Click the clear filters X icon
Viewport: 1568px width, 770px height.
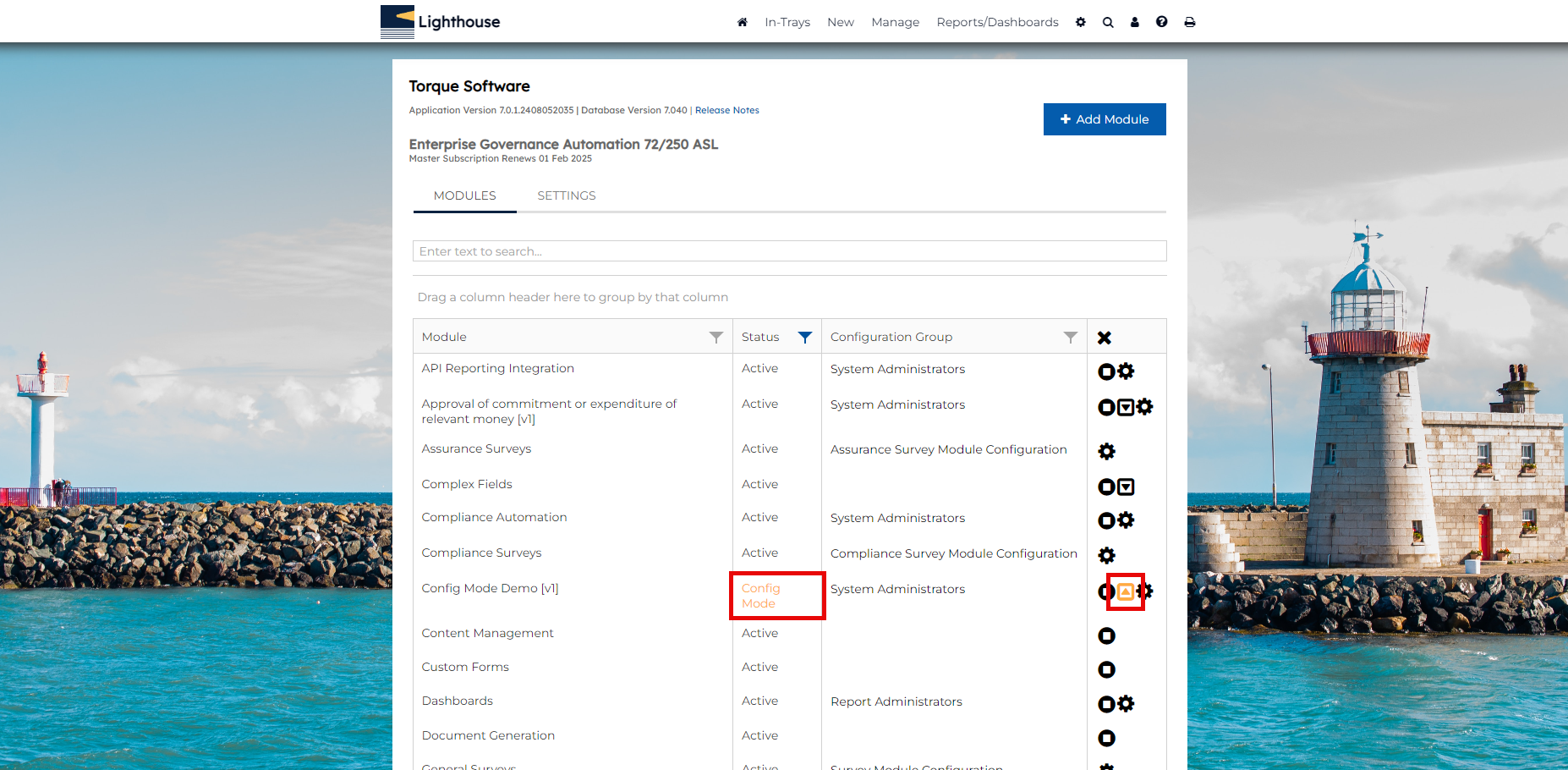pos(1105,338)
